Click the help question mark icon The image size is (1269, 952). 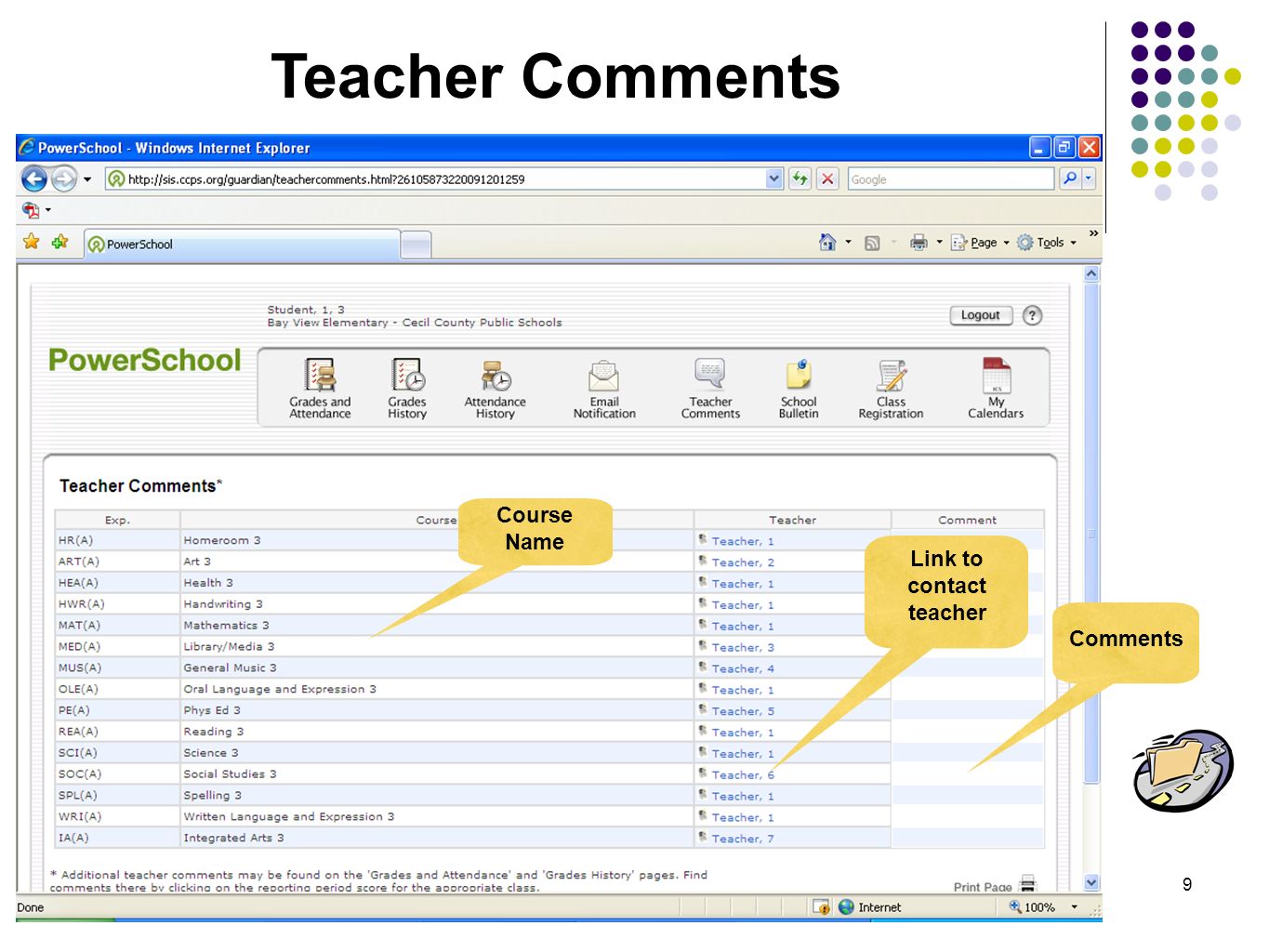(1032, 315)
